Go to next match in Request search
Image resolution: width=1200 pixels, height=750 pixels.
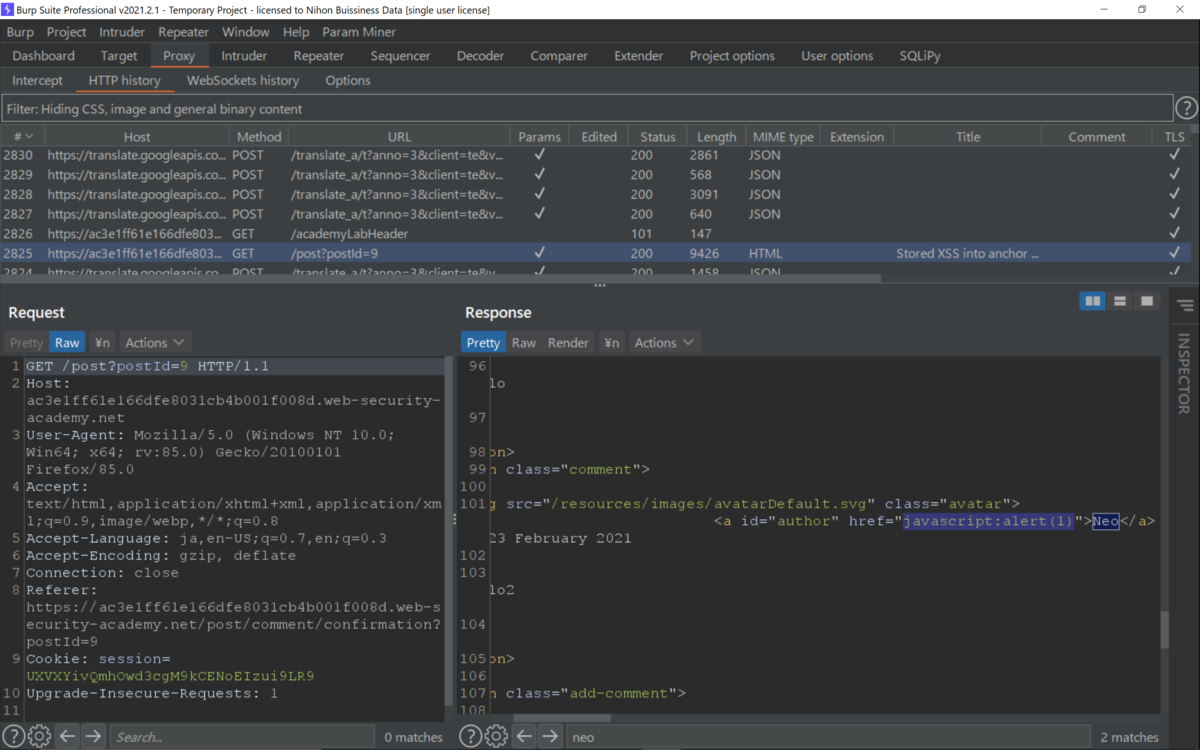click(x=93, y=737)
